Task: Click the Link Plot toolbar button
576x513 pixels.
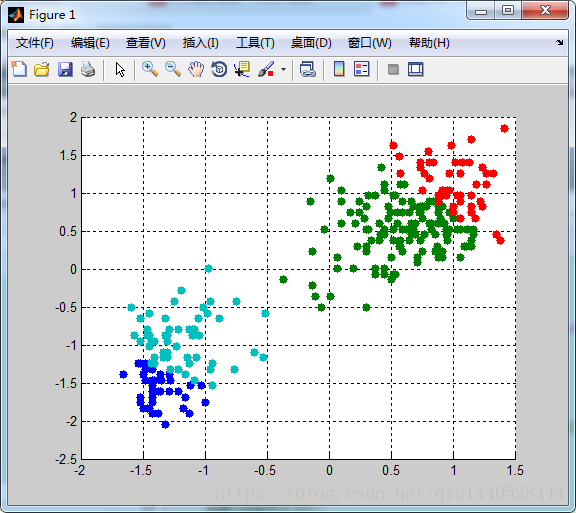Action: point(308,69)
